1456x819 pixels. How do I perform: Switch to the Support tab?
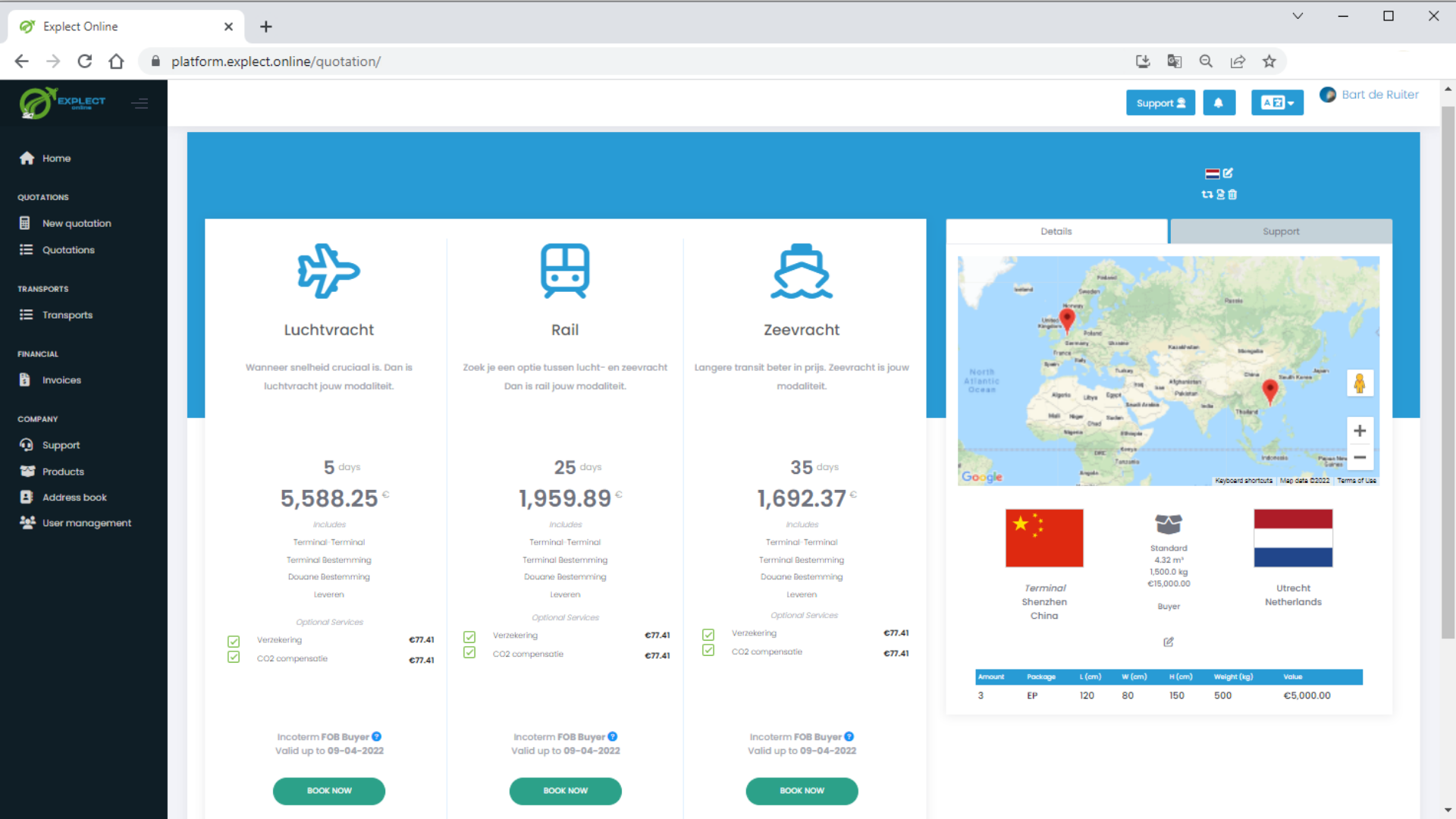1280,231
